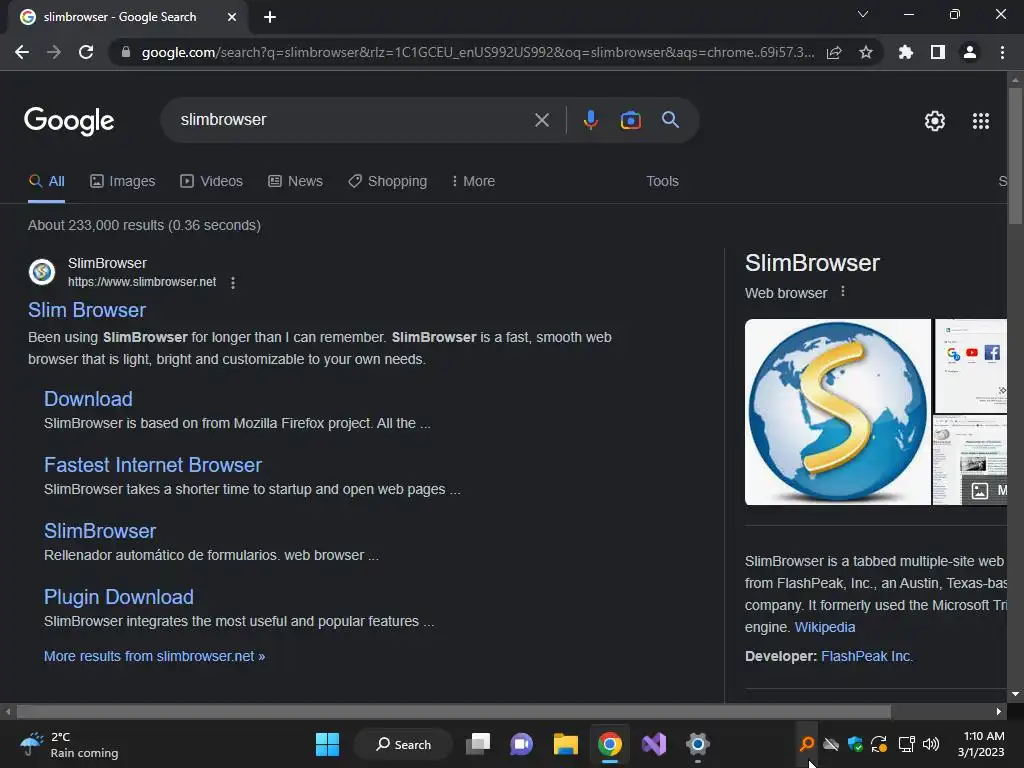Viewport: 1024px width, 768px height.
Task: Start voice search with the microphone icon
Action: [590, 120]
